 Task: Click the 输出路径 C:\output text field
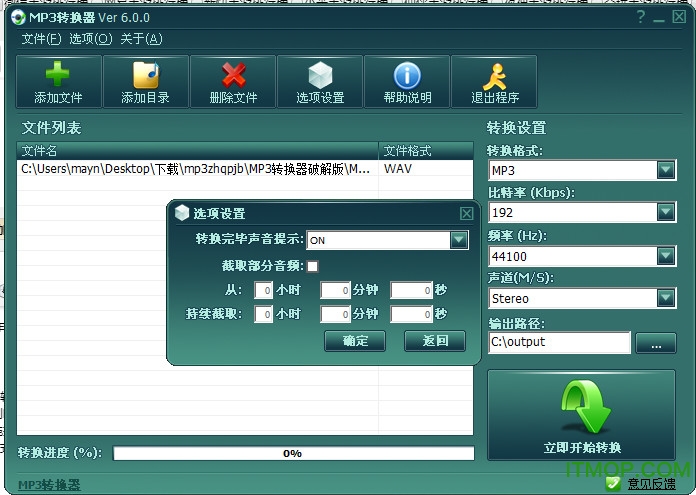(559, 342)
